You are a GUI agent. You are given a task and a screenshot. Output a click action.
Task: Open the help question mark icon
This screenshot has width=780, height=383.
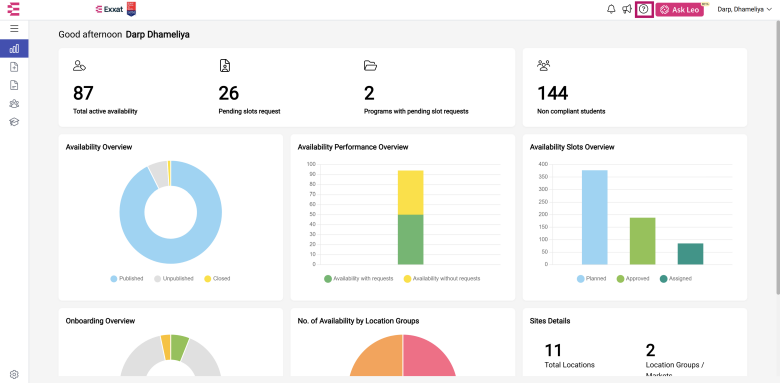[644, 9]
